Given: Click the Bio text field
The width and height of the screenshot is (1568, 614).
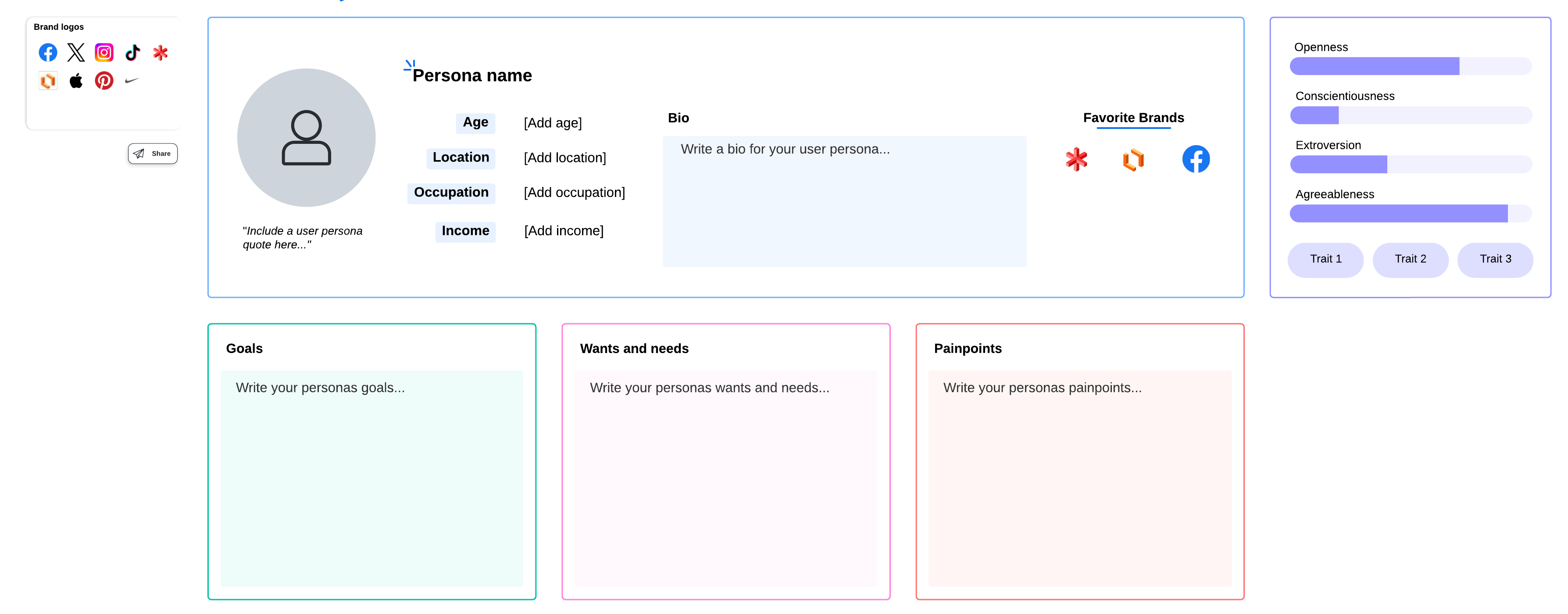Looking at the screenshot, I should 844,201.
